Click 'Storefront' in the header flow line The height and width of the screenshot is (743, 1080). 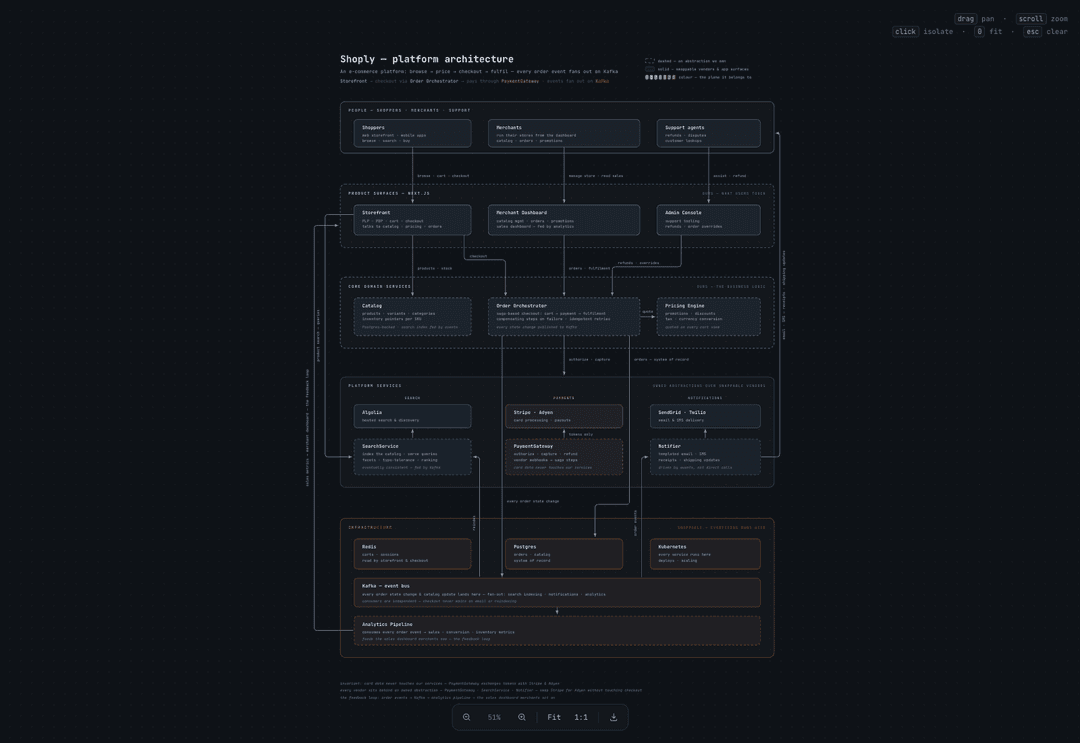pos(353,81)
